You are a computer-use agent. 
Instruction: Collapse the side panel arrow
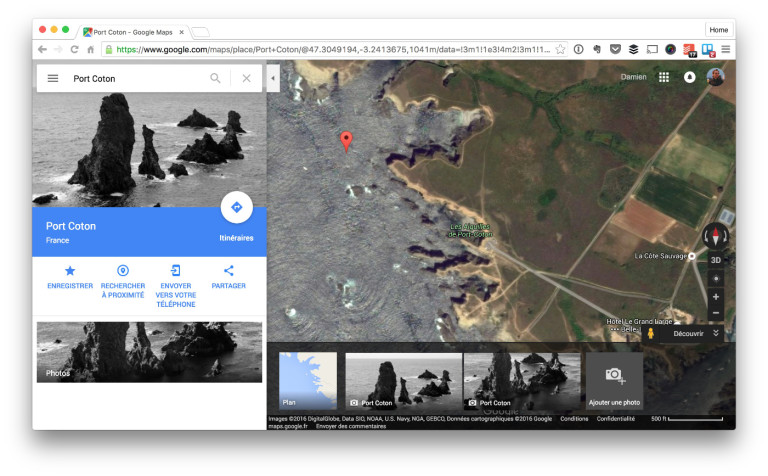click(x=273, y=77)
